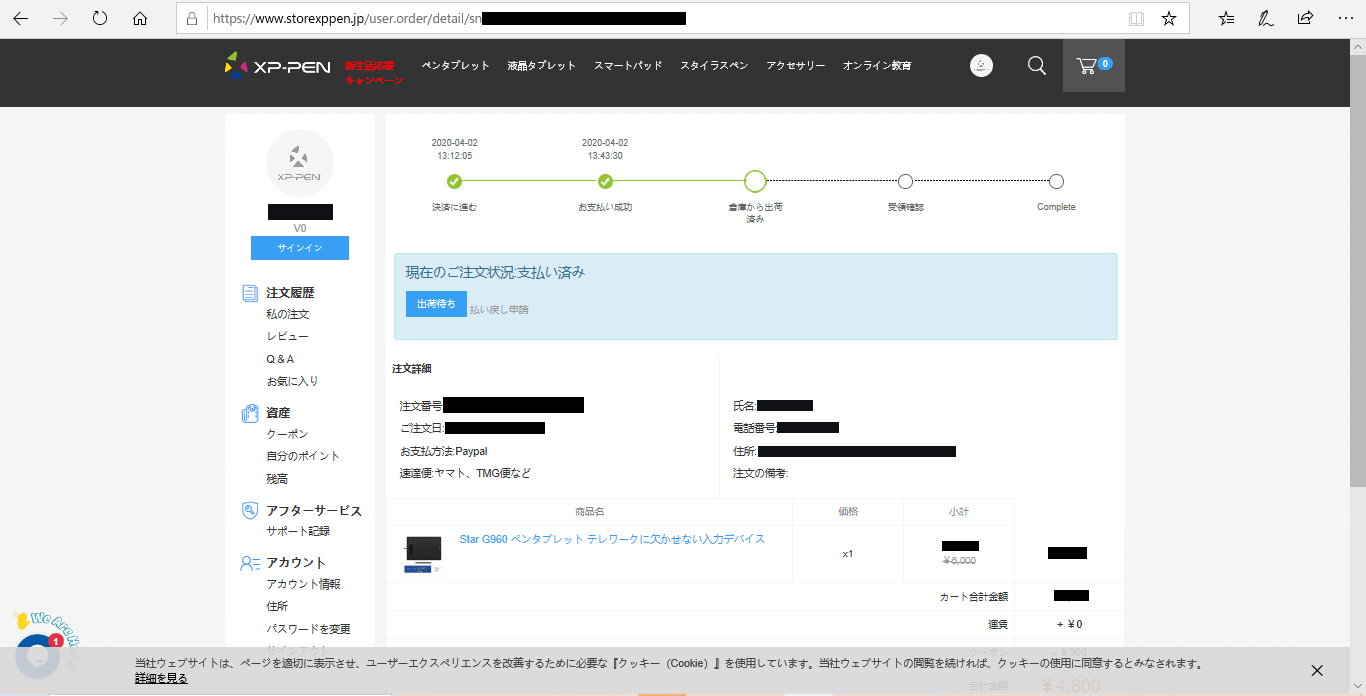Add page to favorites star icon

point(1169,18)
